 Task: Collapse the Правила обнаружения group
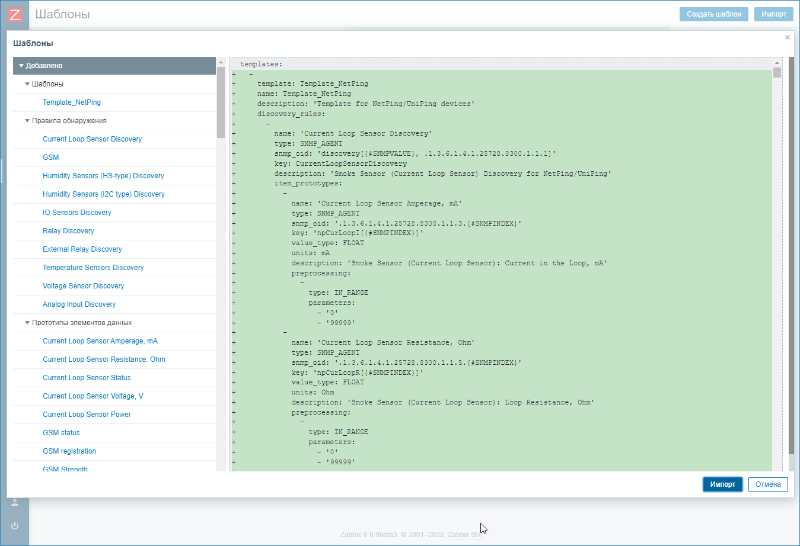tap(27, 121)
